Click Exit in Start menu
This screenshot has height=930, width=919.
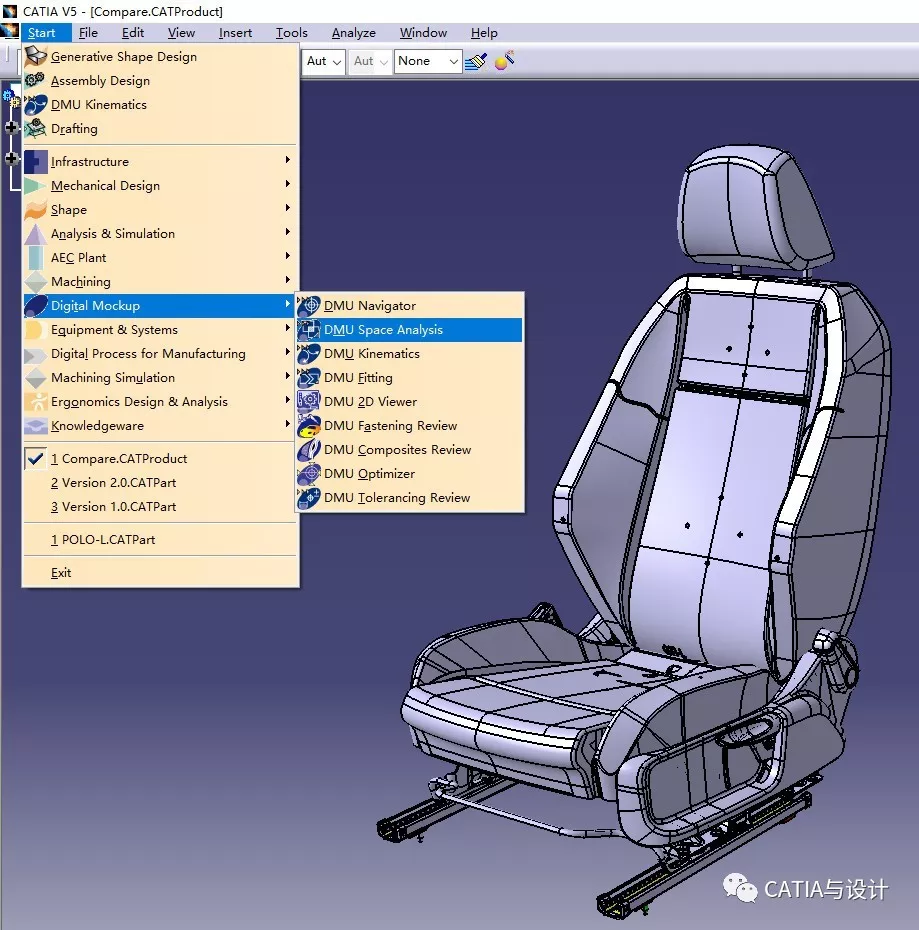tap(61, 573)
